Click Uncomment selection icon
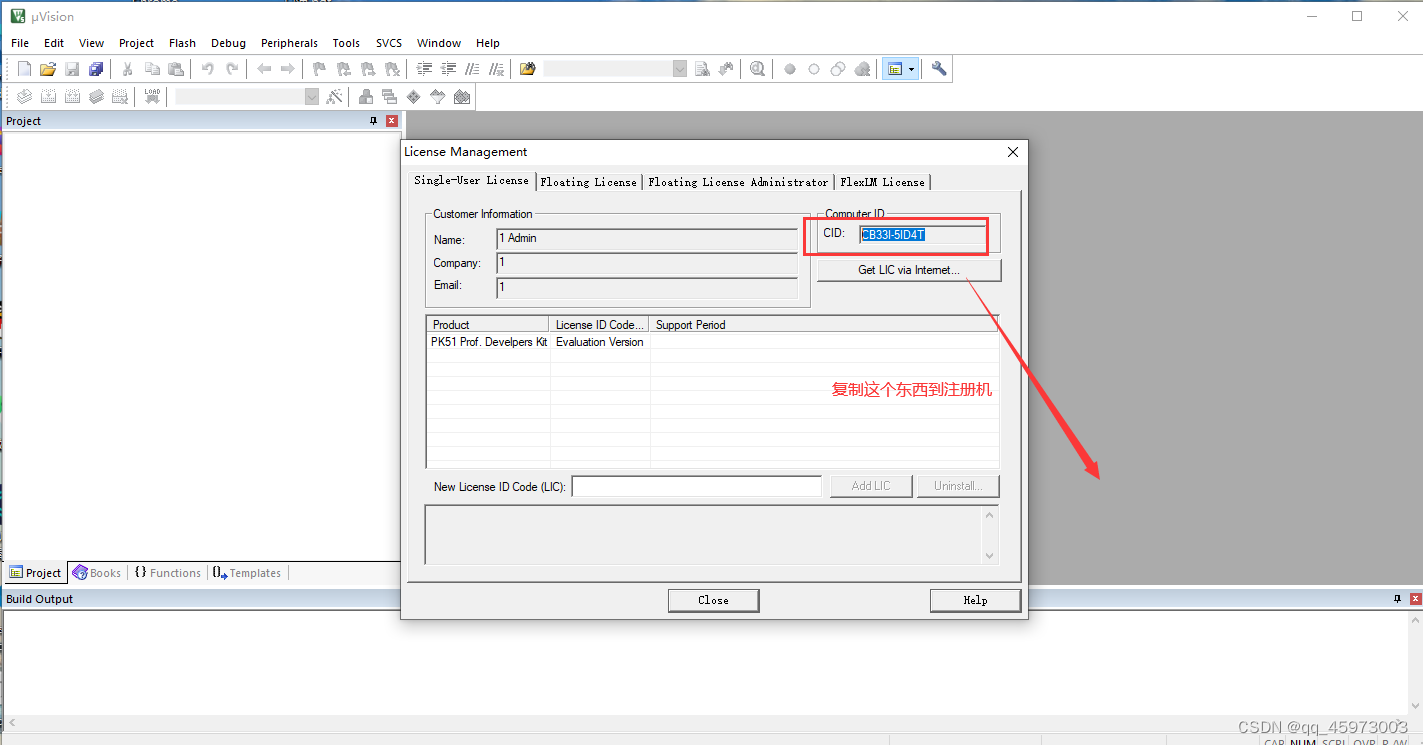This screenshot has width=1423, height=745. click(x=496, y=69)
